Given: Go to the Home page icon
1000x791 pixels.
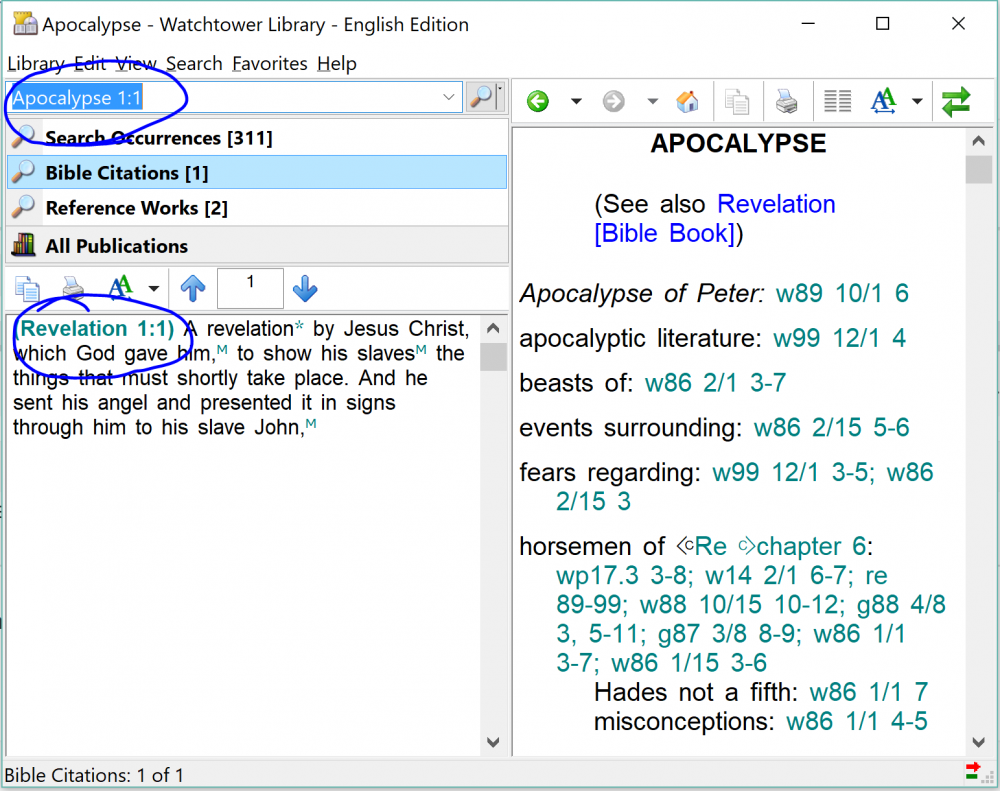Looking at the screenshot, I should click(687, 101).
